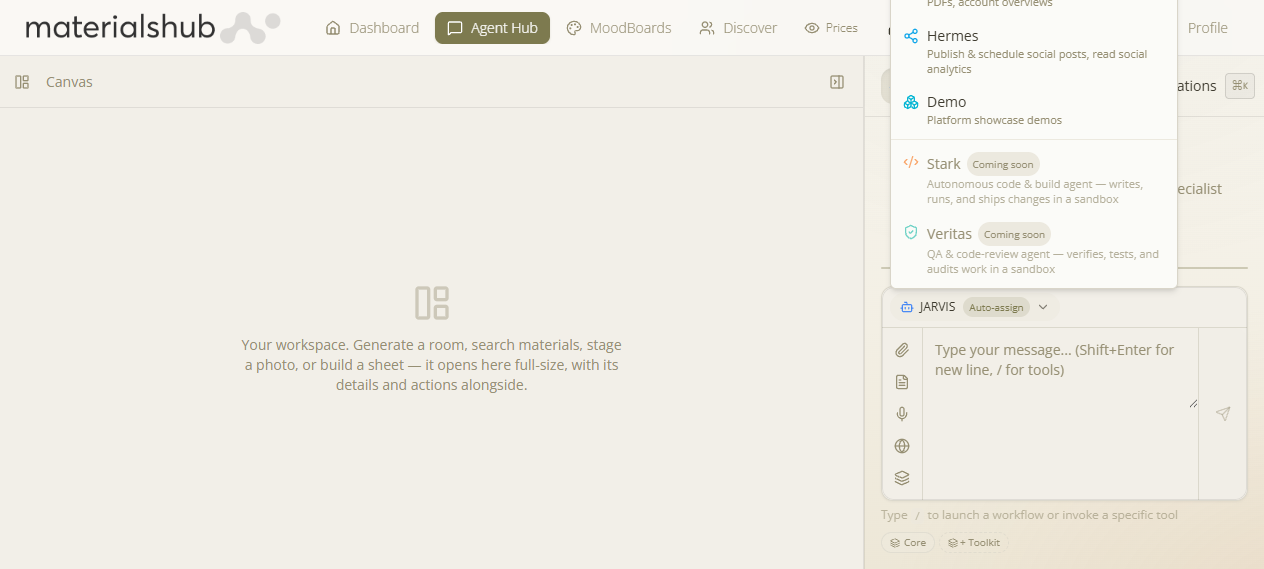This screenshot has height=569, width=1264.
Task: Send the message with paper plane icon
Action: point(1223,413)
